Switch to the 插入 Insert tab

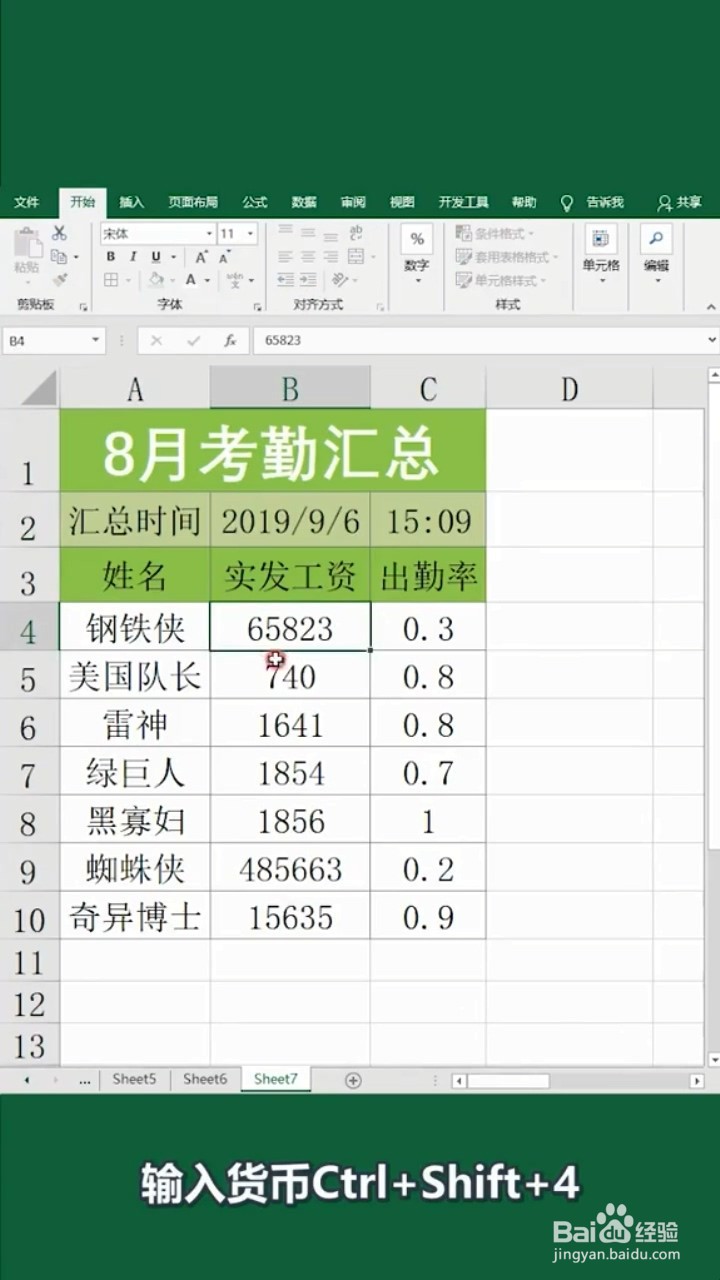[132, 202]
